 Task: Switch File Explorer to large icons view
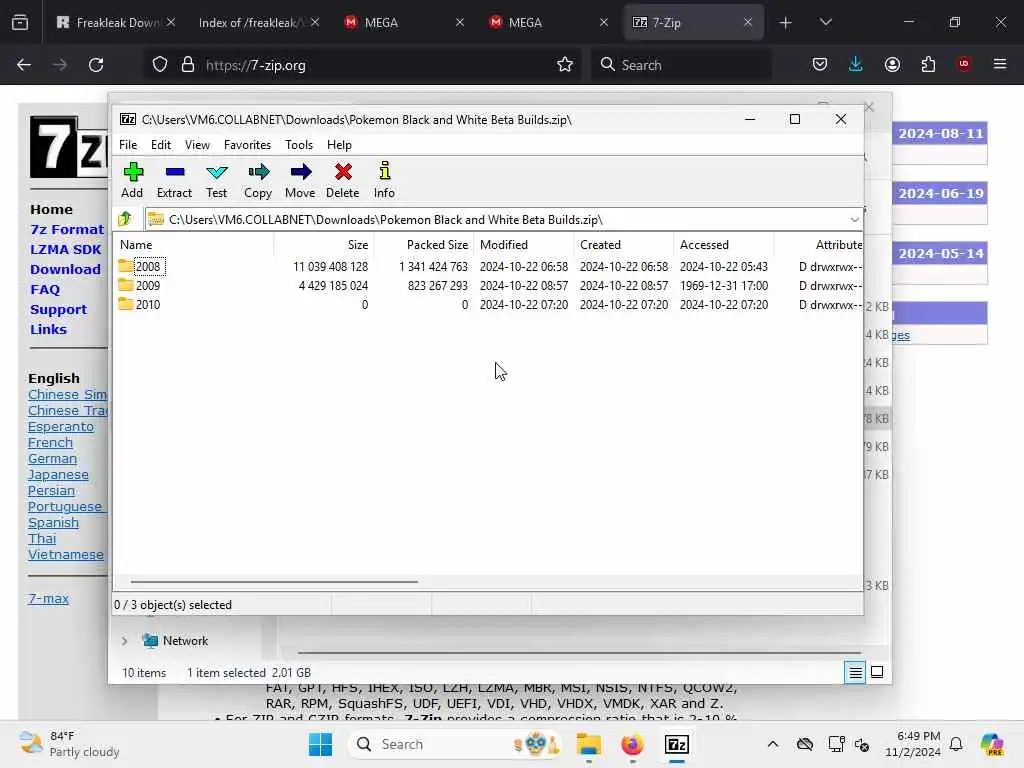[x=877, y=672]
